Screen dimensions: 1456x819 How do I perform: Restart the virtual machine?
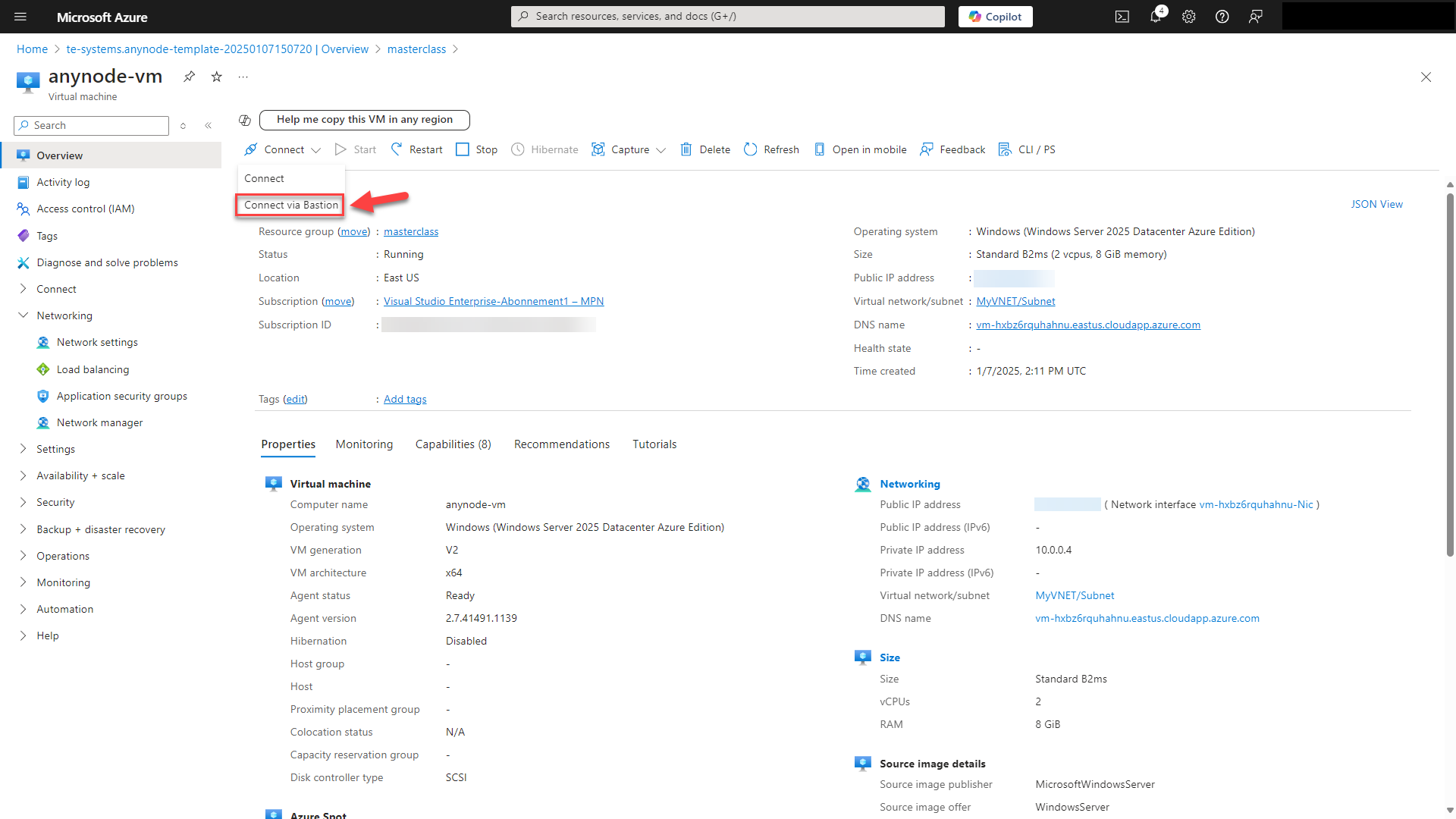coord(416,149)
